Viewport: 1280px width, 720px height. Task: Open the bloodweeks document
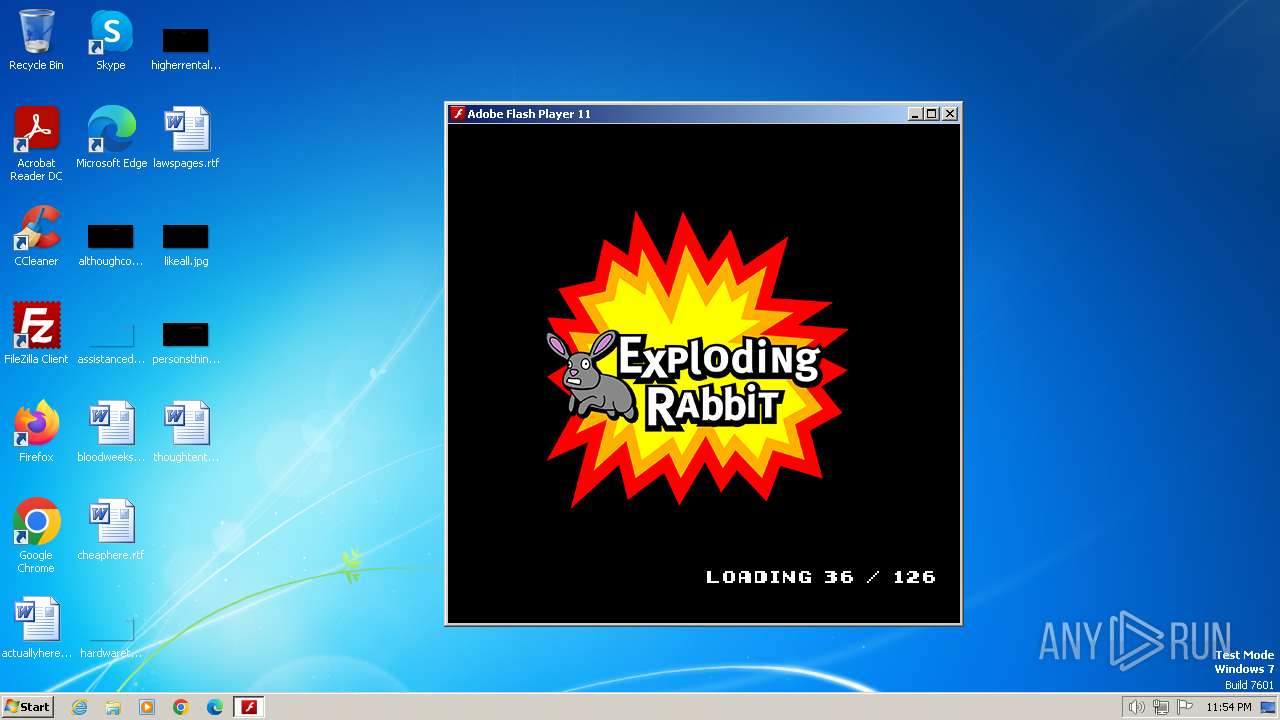coord(111,431)
